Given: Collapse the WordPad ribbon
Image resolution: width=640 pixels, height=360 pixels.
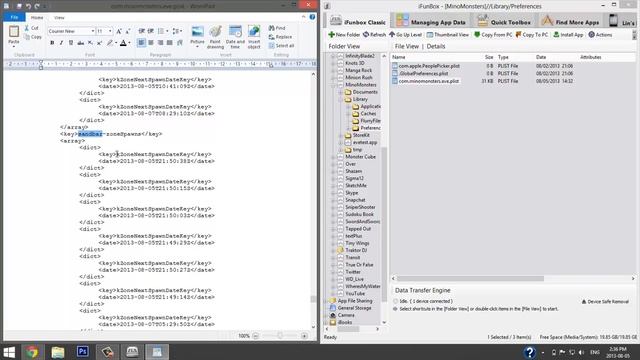Looking at the screenshot, I should tap(303, 17).
